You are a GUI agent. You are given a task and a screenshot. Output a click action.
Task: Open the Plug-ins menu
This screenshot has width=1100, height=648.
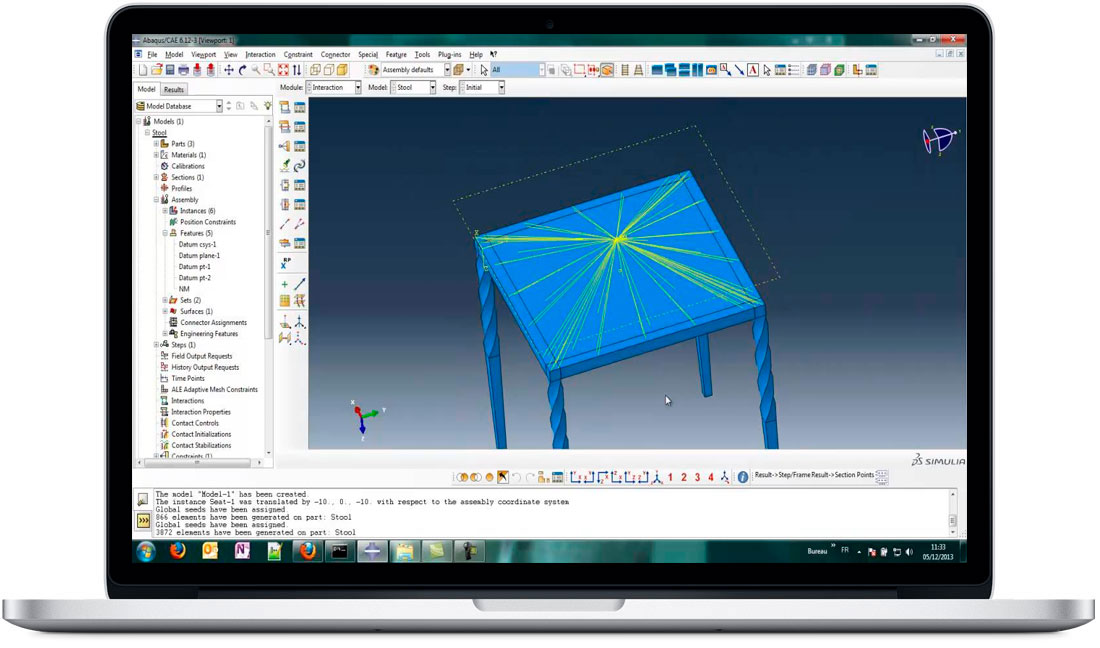click(x=450, y=54)
